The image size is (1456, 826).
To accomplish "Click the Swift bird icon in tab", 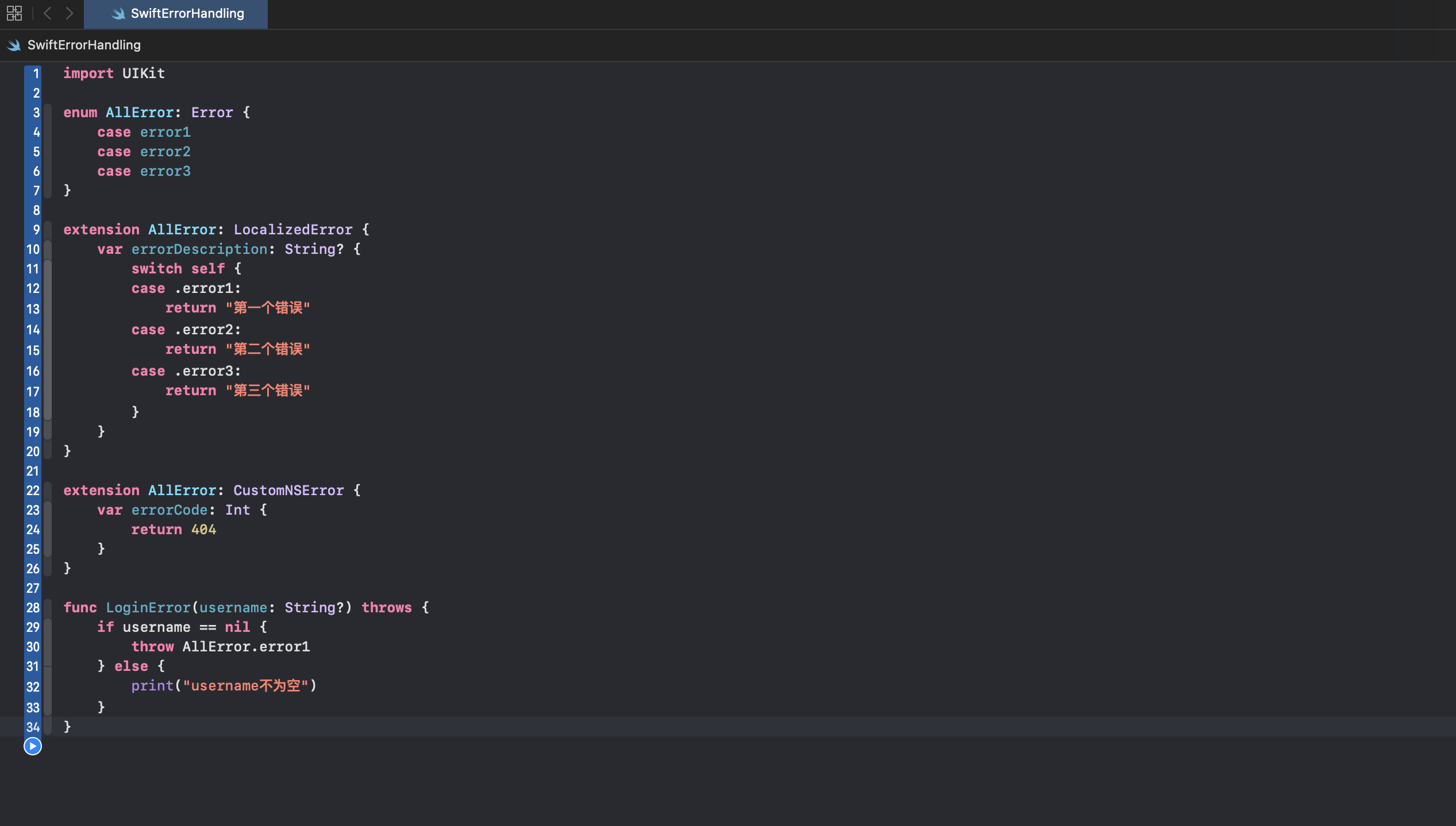I will [118, 14].
